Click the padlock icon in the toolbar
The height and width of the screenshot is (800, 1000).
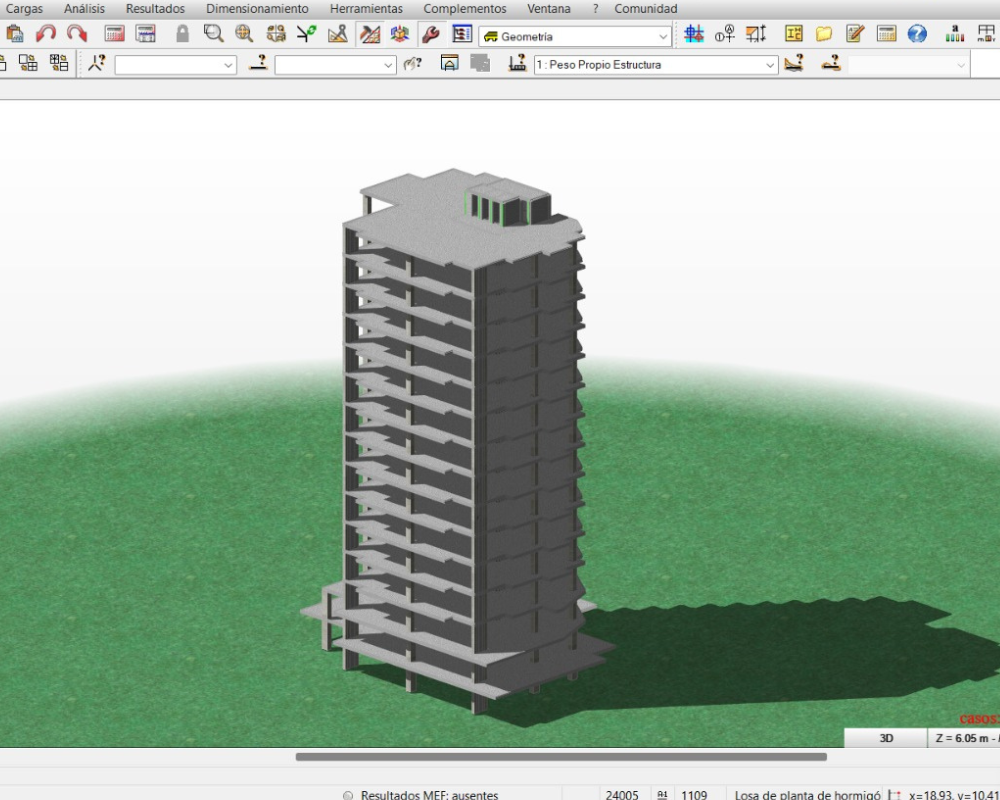coord(182,34)
